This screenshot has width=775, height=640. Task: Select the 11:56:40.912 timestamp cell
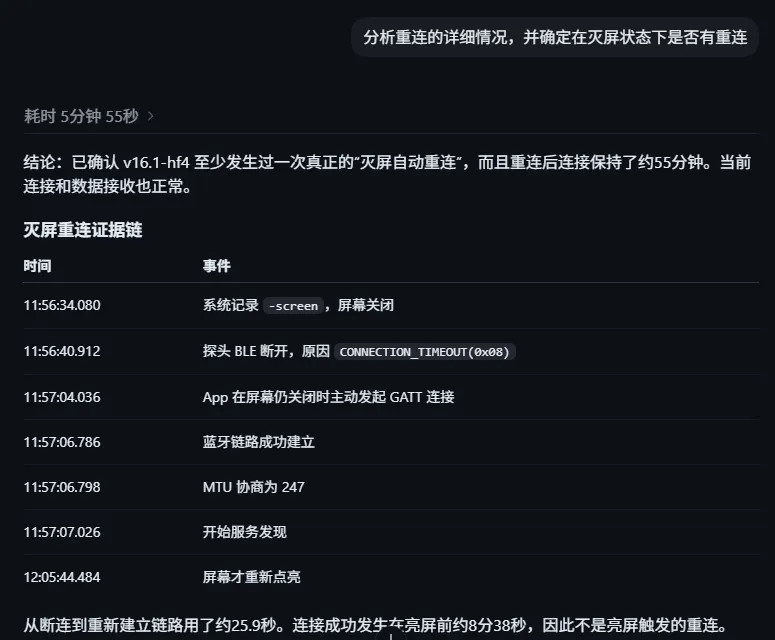[62, 351]
